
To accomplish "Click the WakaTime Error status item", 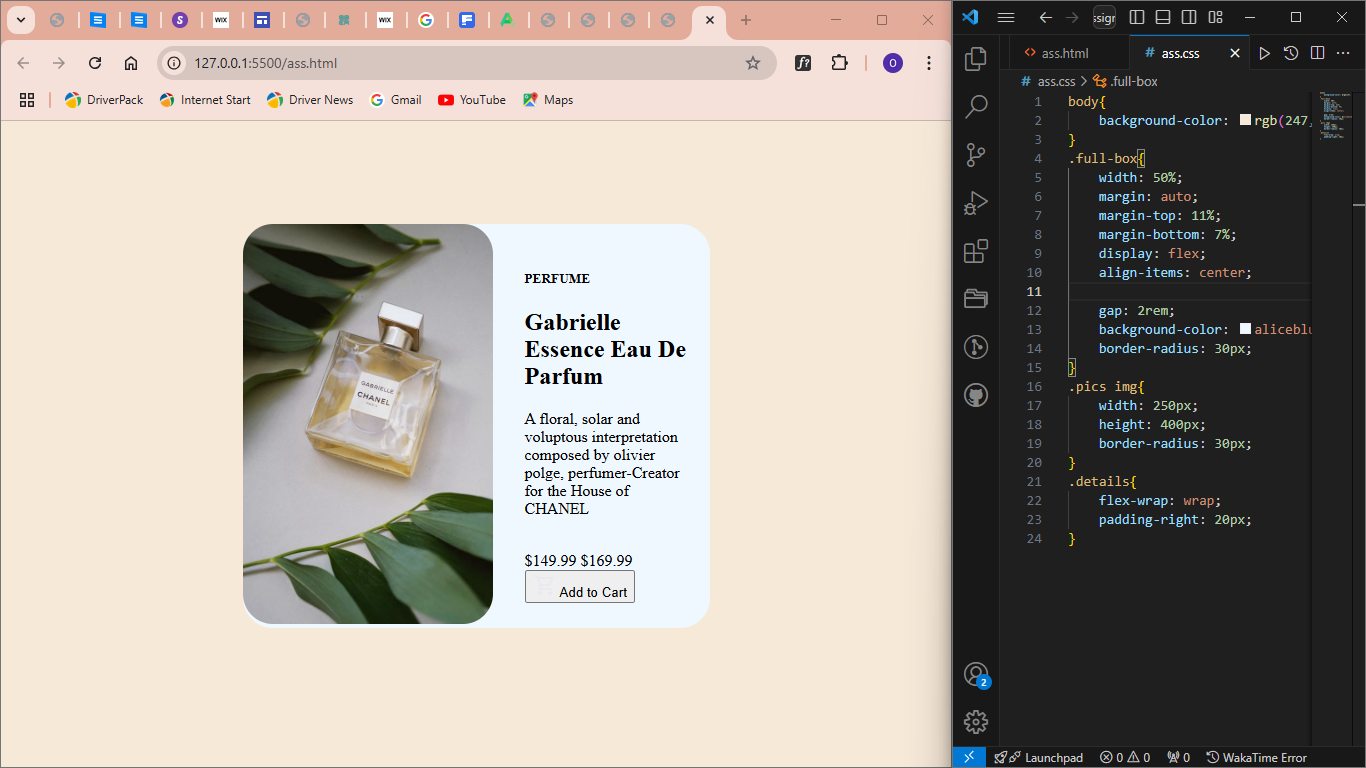I will click(x=1256, y=757).
